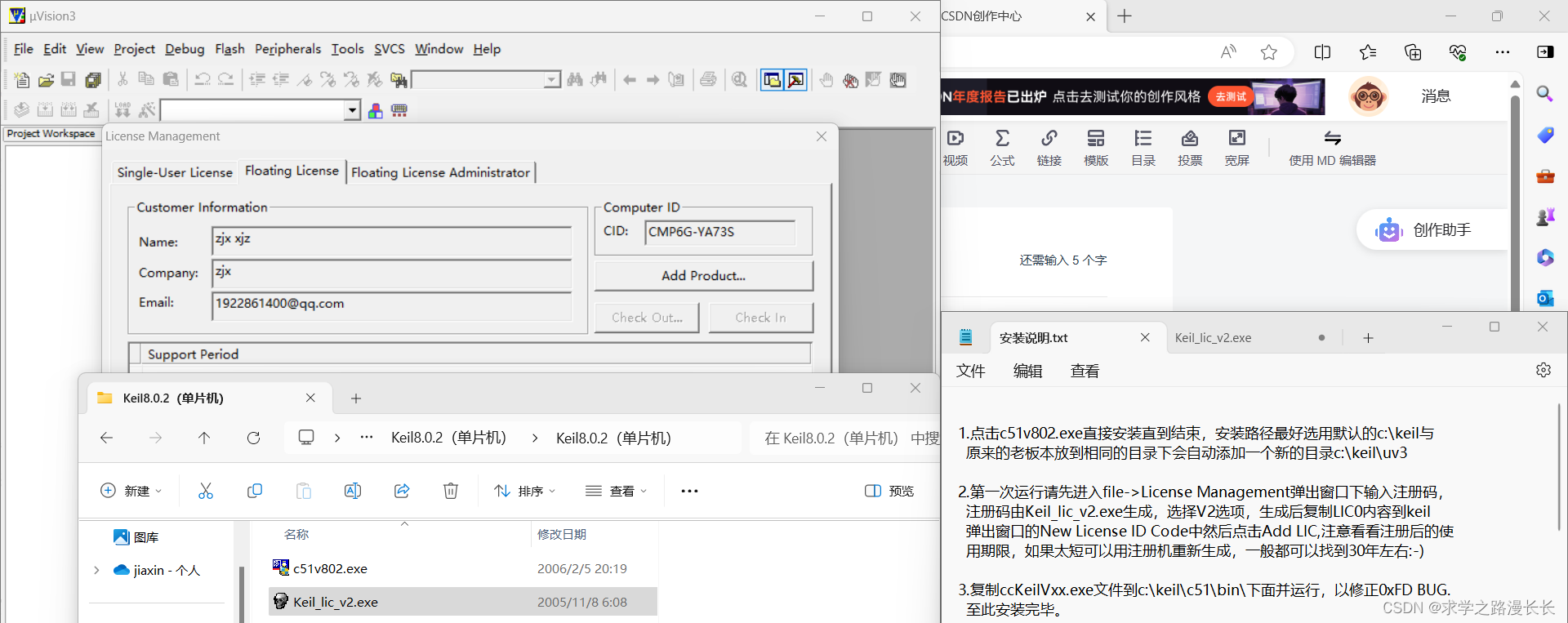1568x623 pixels.
Task: Toggle the 预览 preview pane button
Action: click(x=889, y=491)
